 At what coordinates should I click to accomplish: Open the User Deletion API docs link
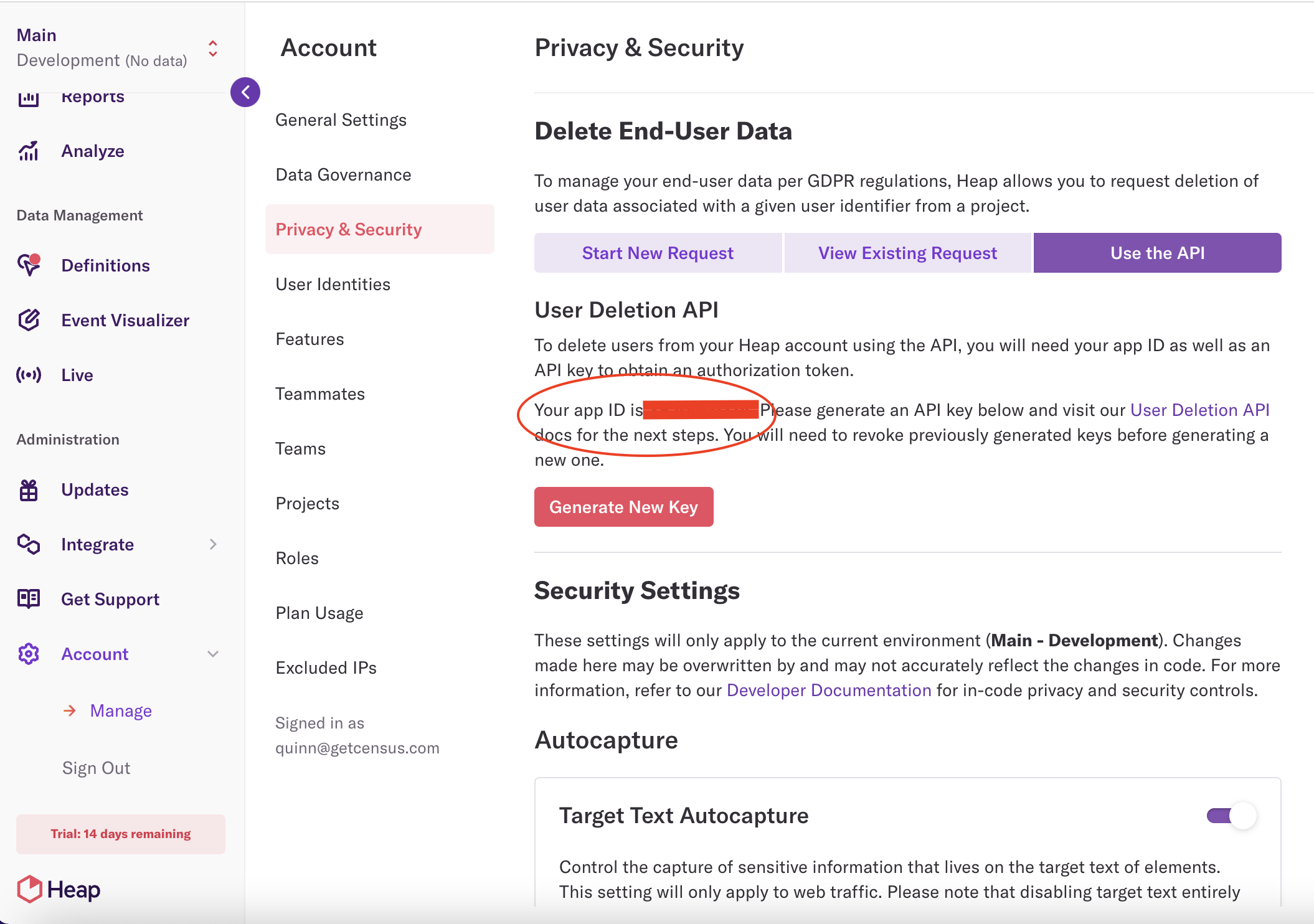pyautogui.click(x=1199, y=410)
